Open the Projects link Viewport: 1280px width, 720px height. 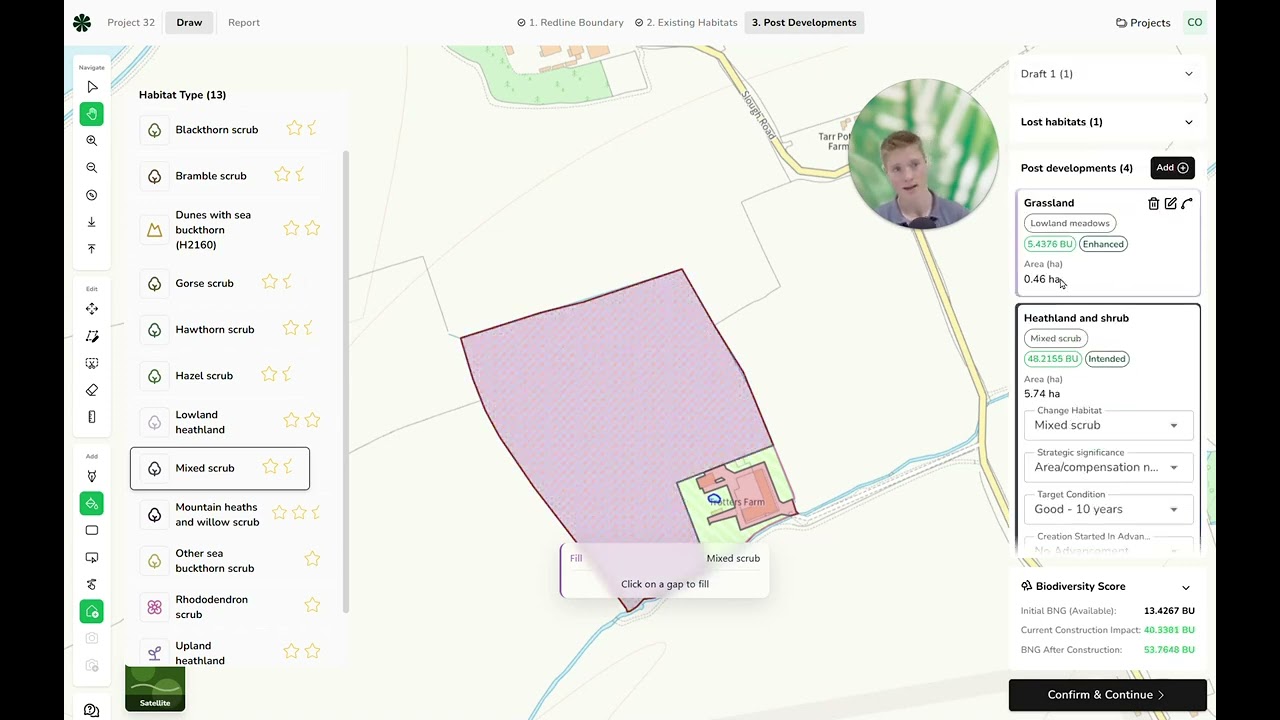(1143, 23)
